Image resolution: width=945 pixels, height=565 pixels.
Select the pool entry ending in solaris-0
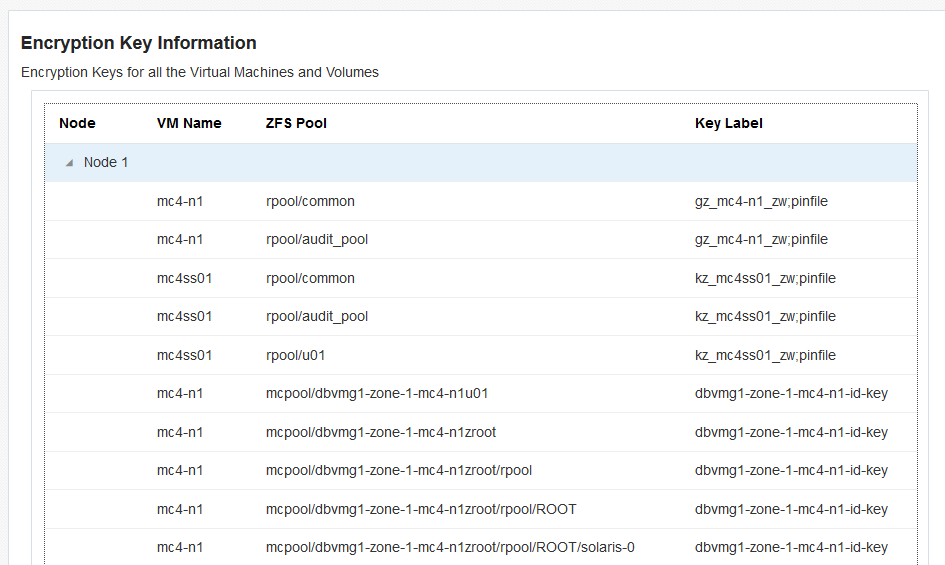click(450, 547)
